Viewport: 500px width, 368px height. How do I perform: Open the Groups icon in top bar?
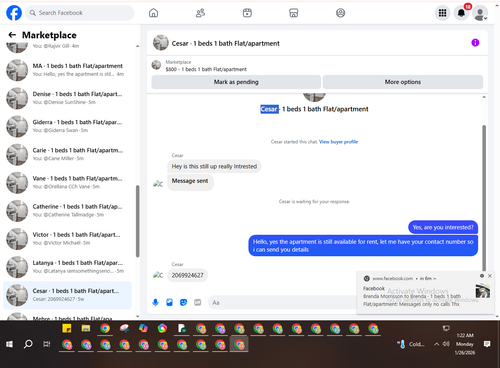340,13
